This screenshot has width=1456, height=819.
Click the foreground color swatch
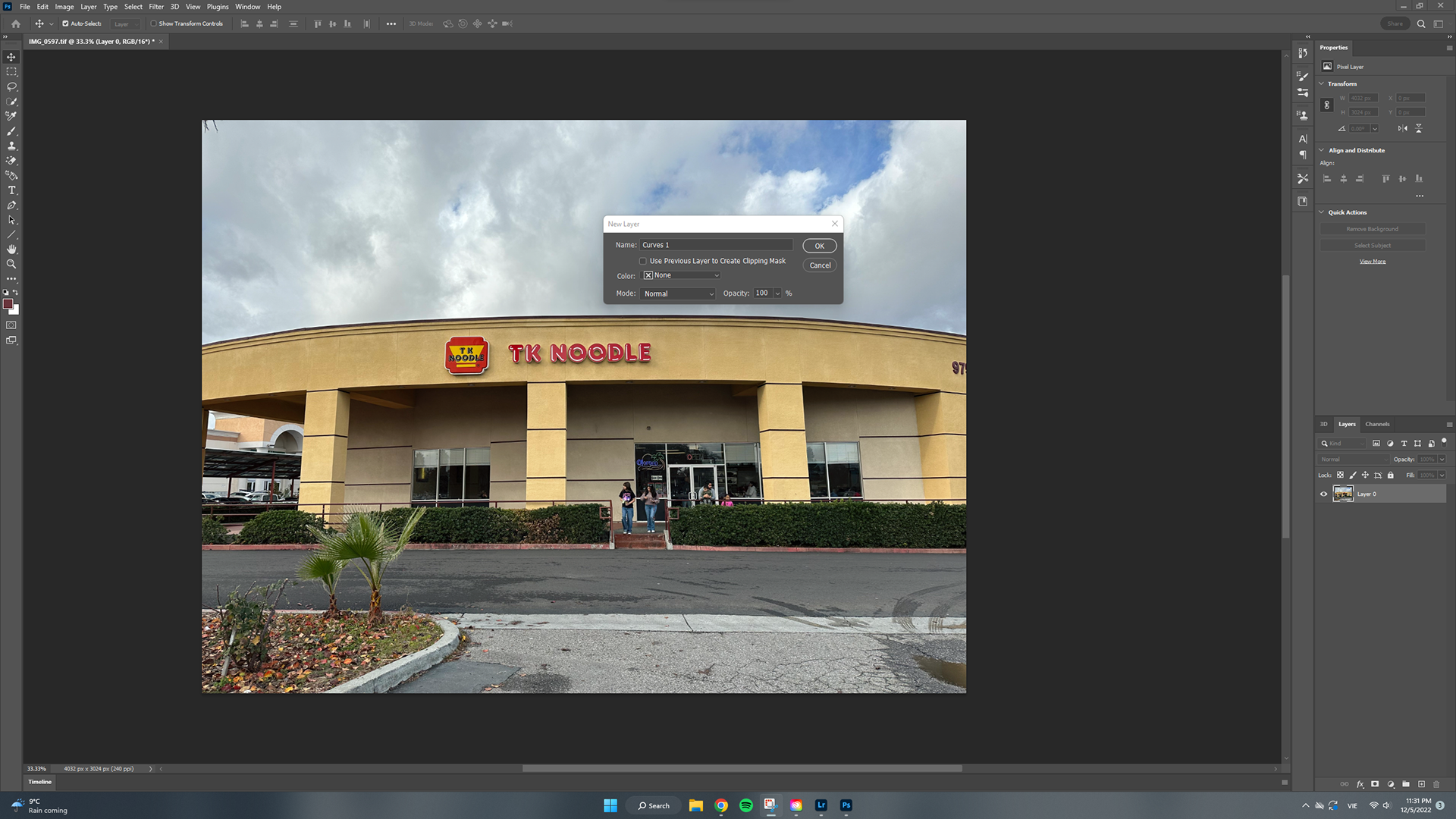tap(8, 303)
